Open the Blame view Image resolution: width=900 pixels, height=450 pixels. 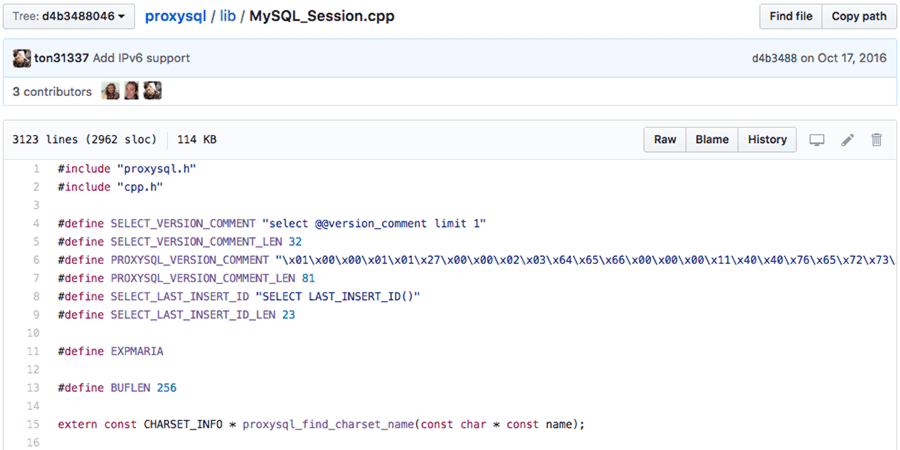click(x=712, y=140)
